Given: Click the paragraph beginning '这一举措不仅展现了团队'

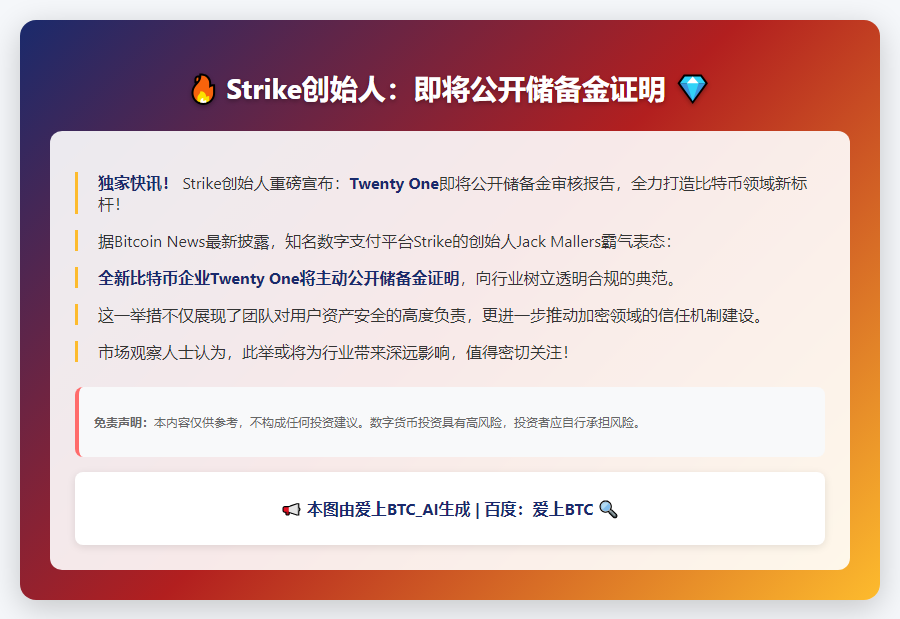Looking at the screenshot, I should [430, 315].
